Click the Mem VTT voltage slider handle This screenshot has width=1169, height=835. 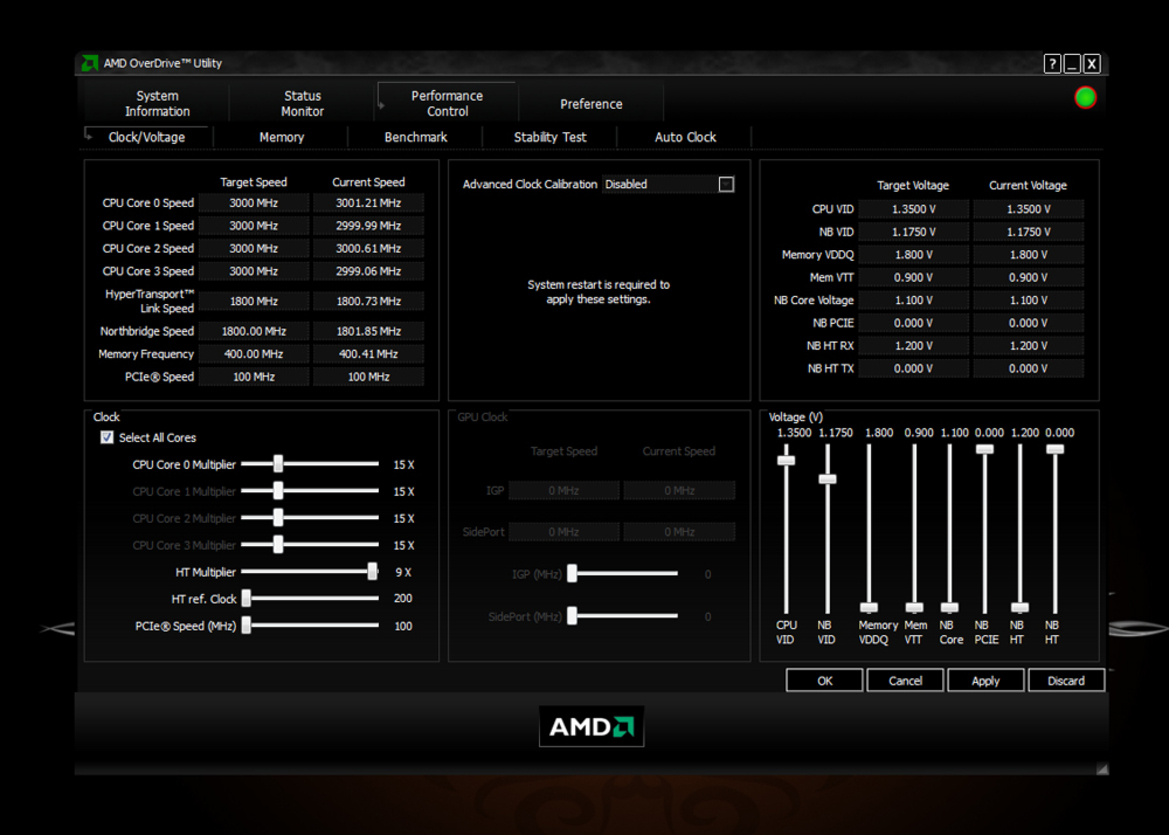pos(914,607)
